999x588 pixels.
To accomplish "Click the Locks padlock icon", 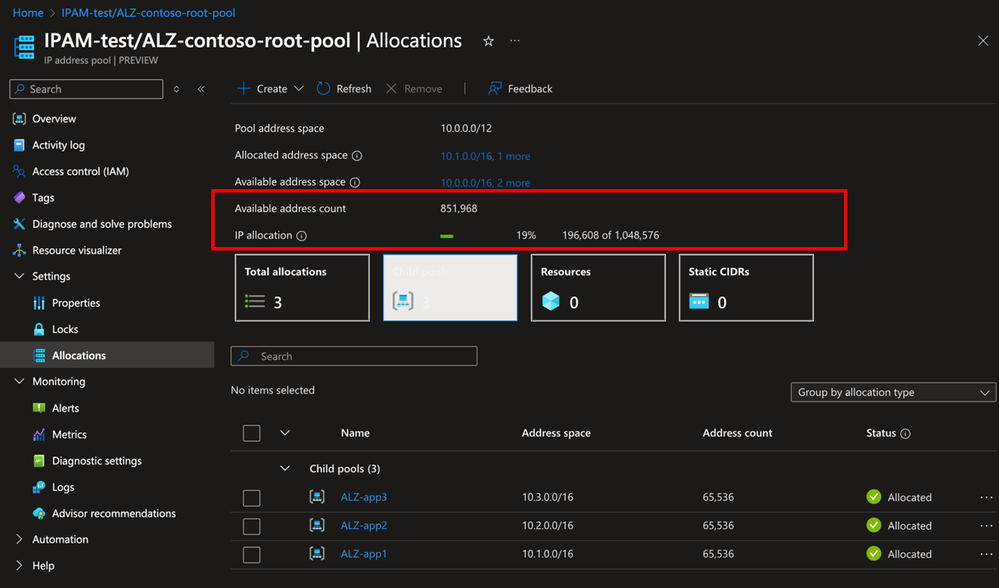I will pos(39,329).
